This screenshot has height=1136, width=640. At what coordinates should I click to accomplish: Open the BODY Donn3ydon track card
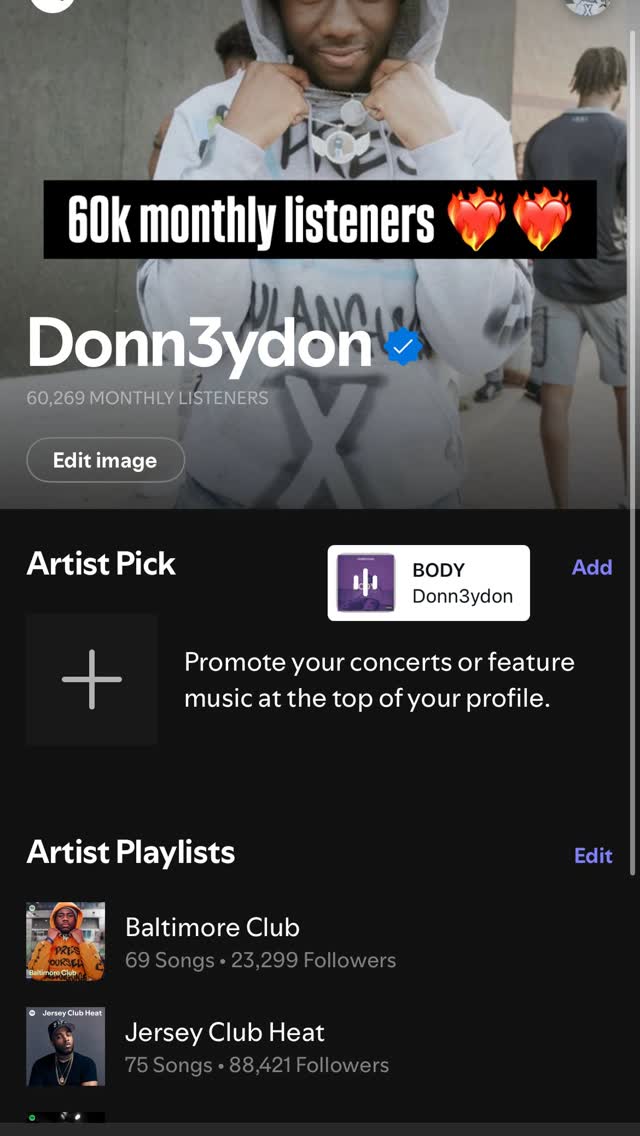coord(428,583)
